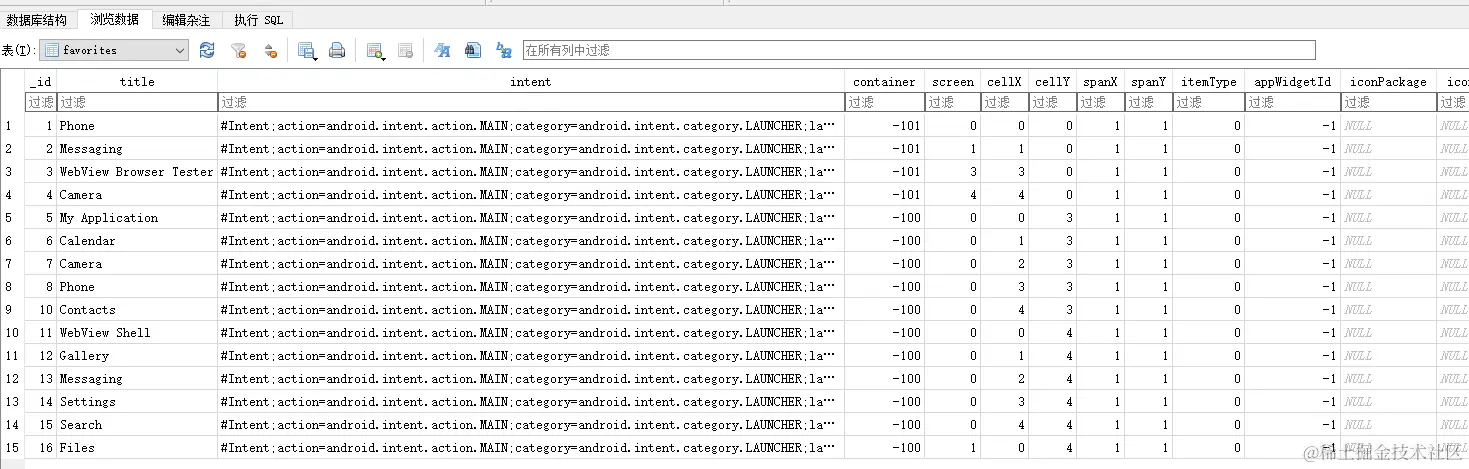This screenshot has width=1469, height=469.
Task: Click the title column filter box
Action: point(137,102)
